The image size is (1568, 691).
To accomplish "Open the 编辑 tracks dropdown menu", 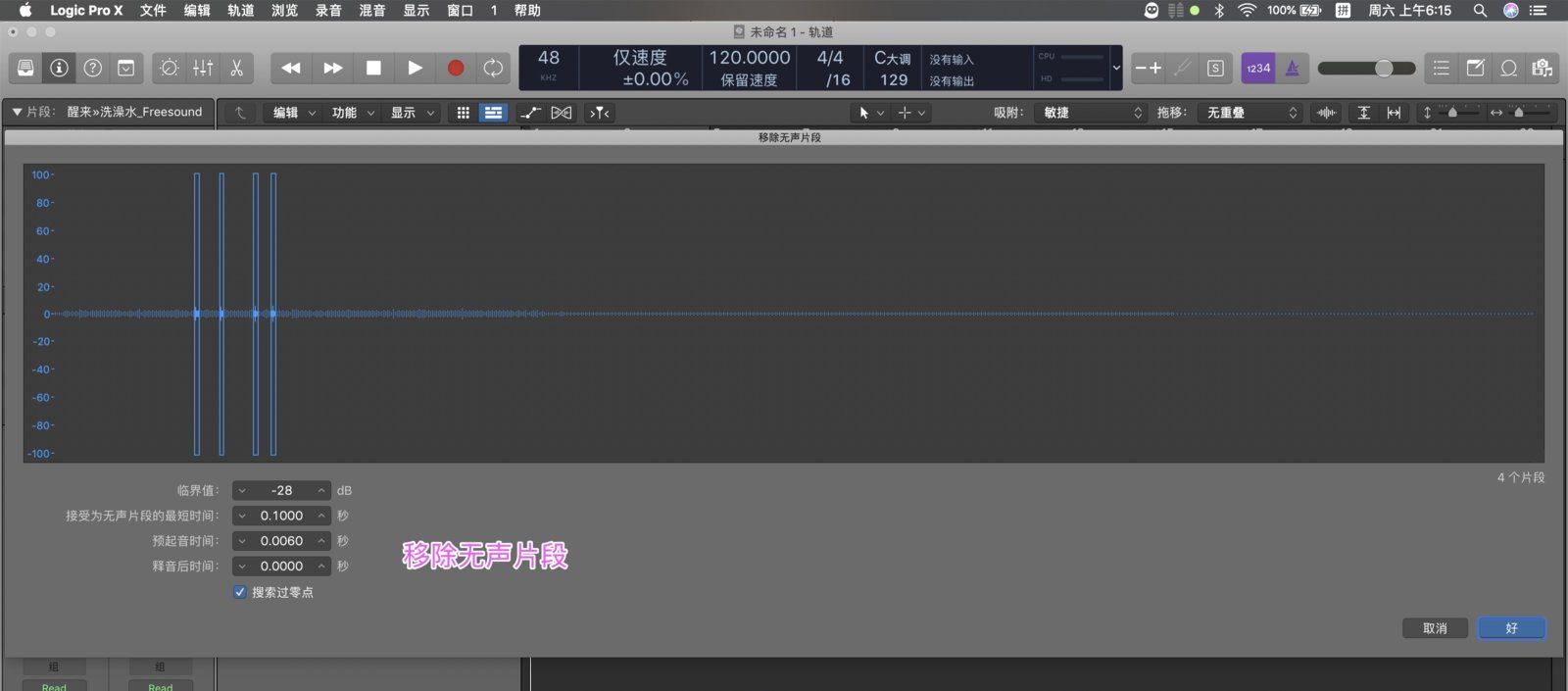I will click(294, 113).
